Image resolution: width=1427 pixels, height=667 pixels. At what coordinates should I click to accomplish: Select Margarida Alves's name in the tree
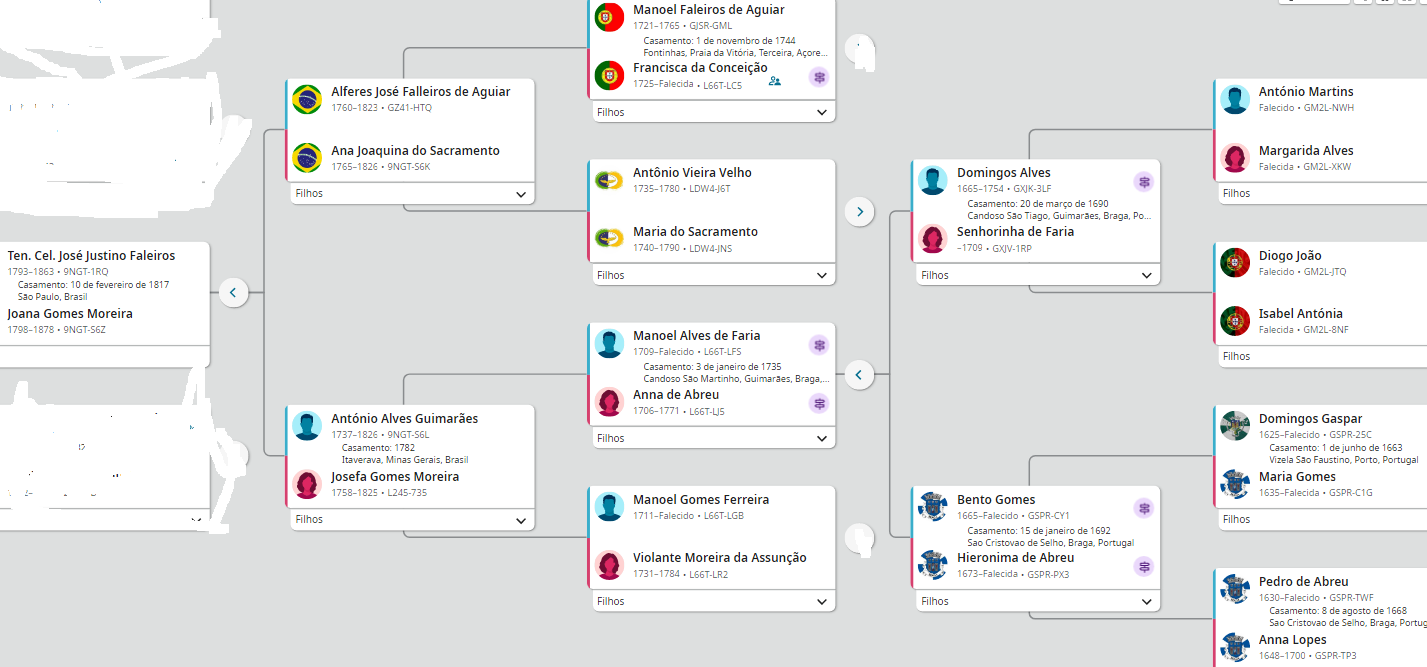1306,151
